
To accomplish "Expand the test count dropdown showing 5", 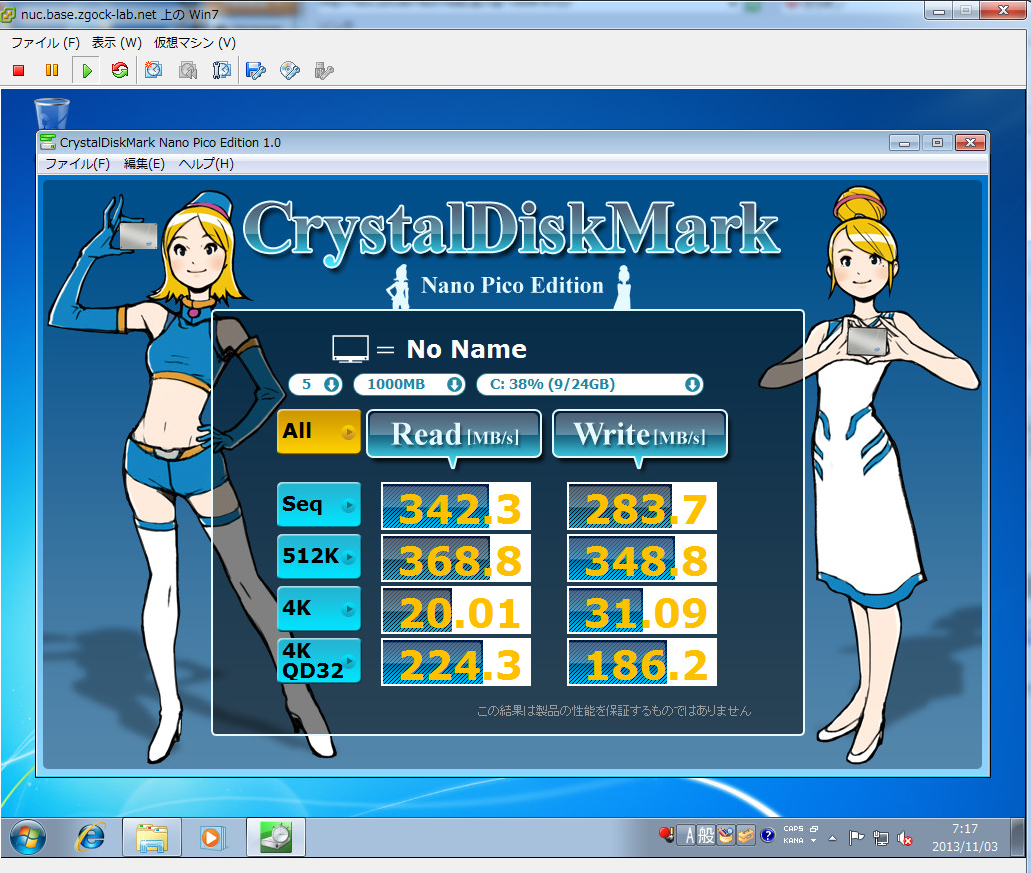I will 316,385.
